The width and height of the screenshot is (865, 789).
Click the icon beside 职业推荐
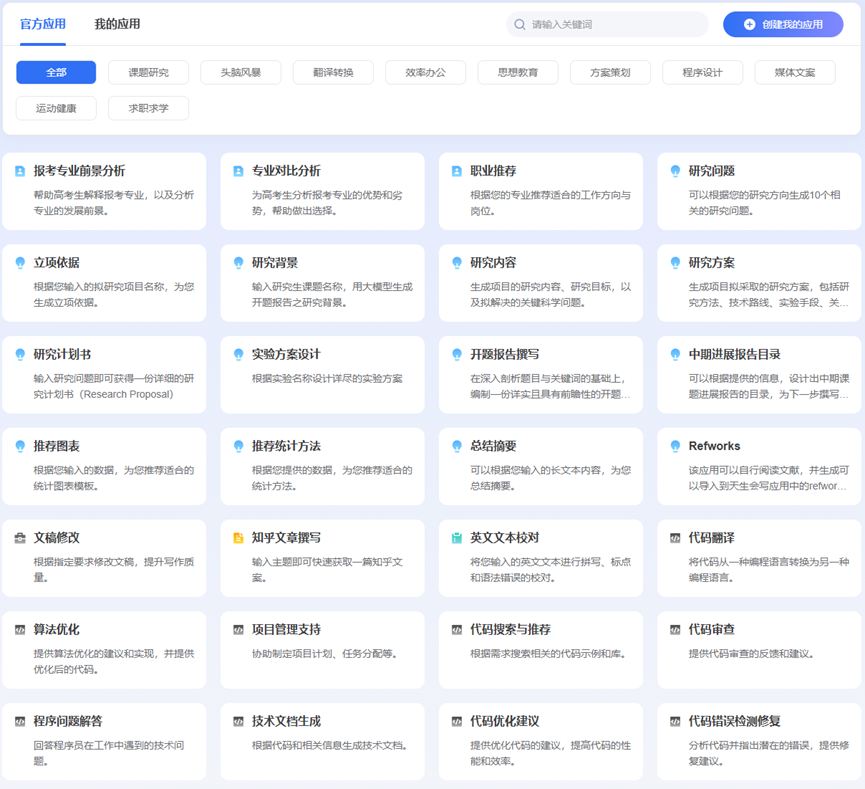point(457,171)
